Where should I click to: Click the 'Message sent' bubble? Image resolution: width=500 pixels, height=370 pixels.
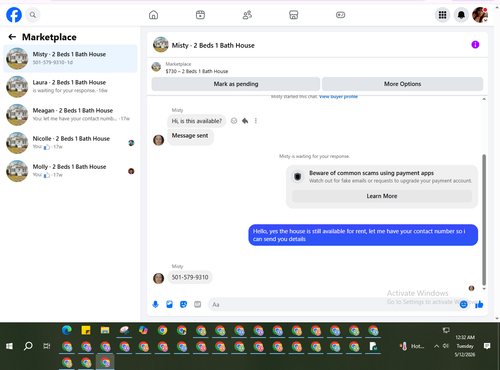[190, 136]
